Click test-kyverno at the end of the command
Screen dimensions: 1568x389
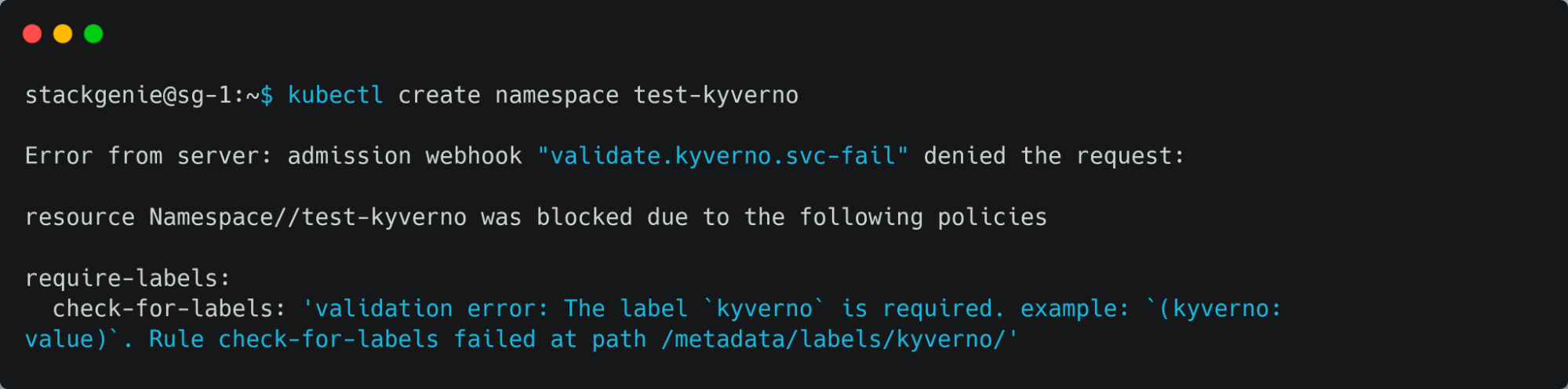pyautogui.click(x=716, y=96)
